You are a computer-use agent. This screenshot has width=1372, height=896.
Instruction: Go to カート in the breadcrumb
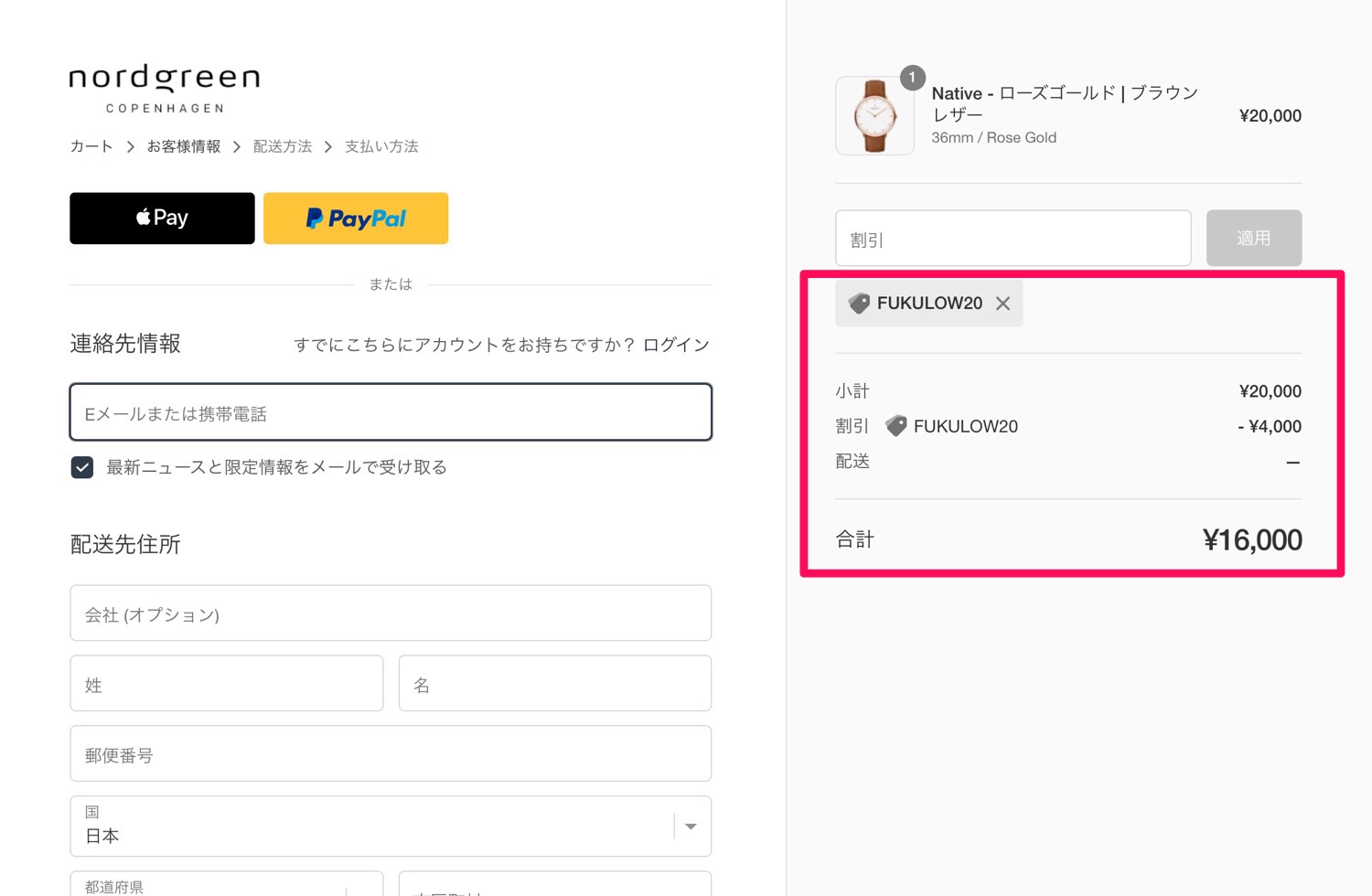(x=91, y=146)
